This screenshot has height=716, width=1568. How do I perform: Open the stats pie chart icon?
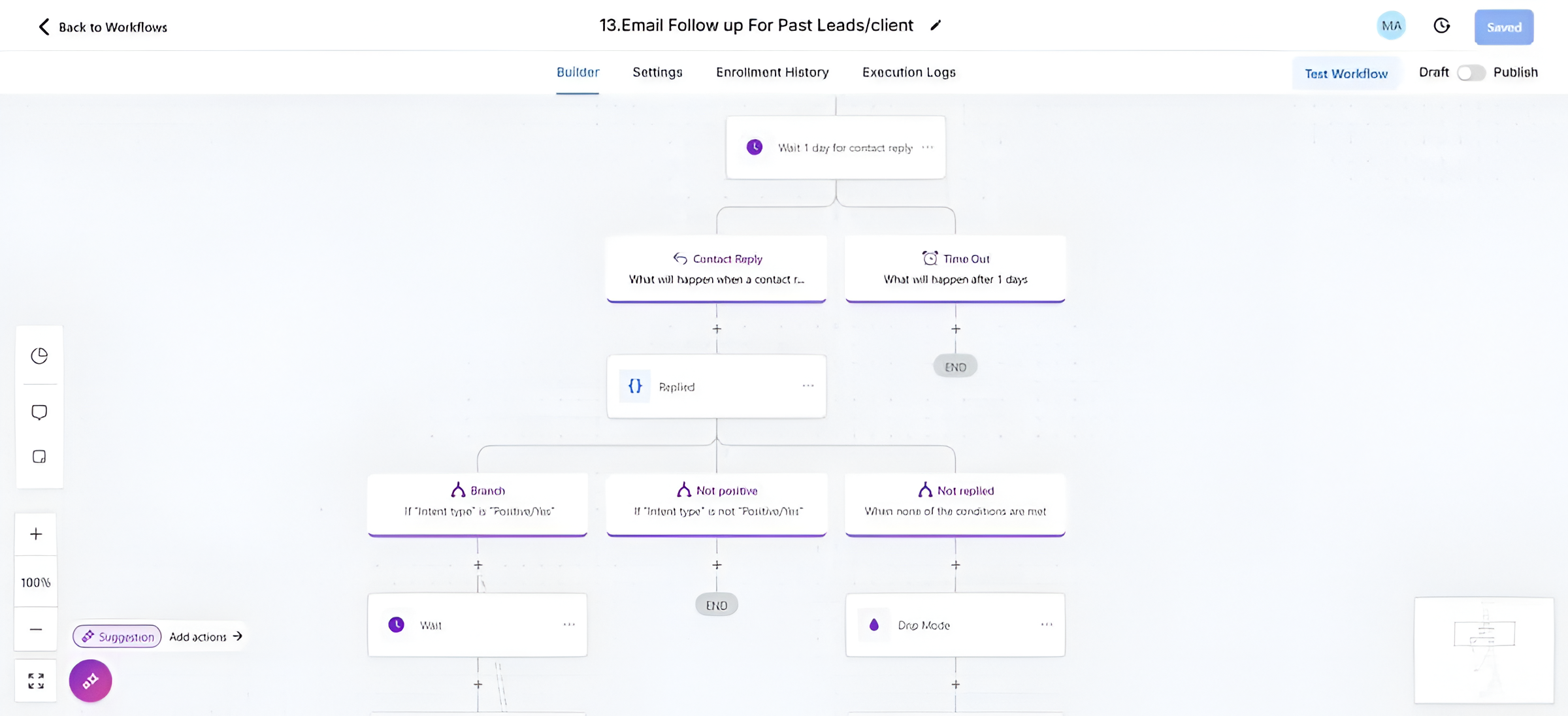click(x=39, y=355)
